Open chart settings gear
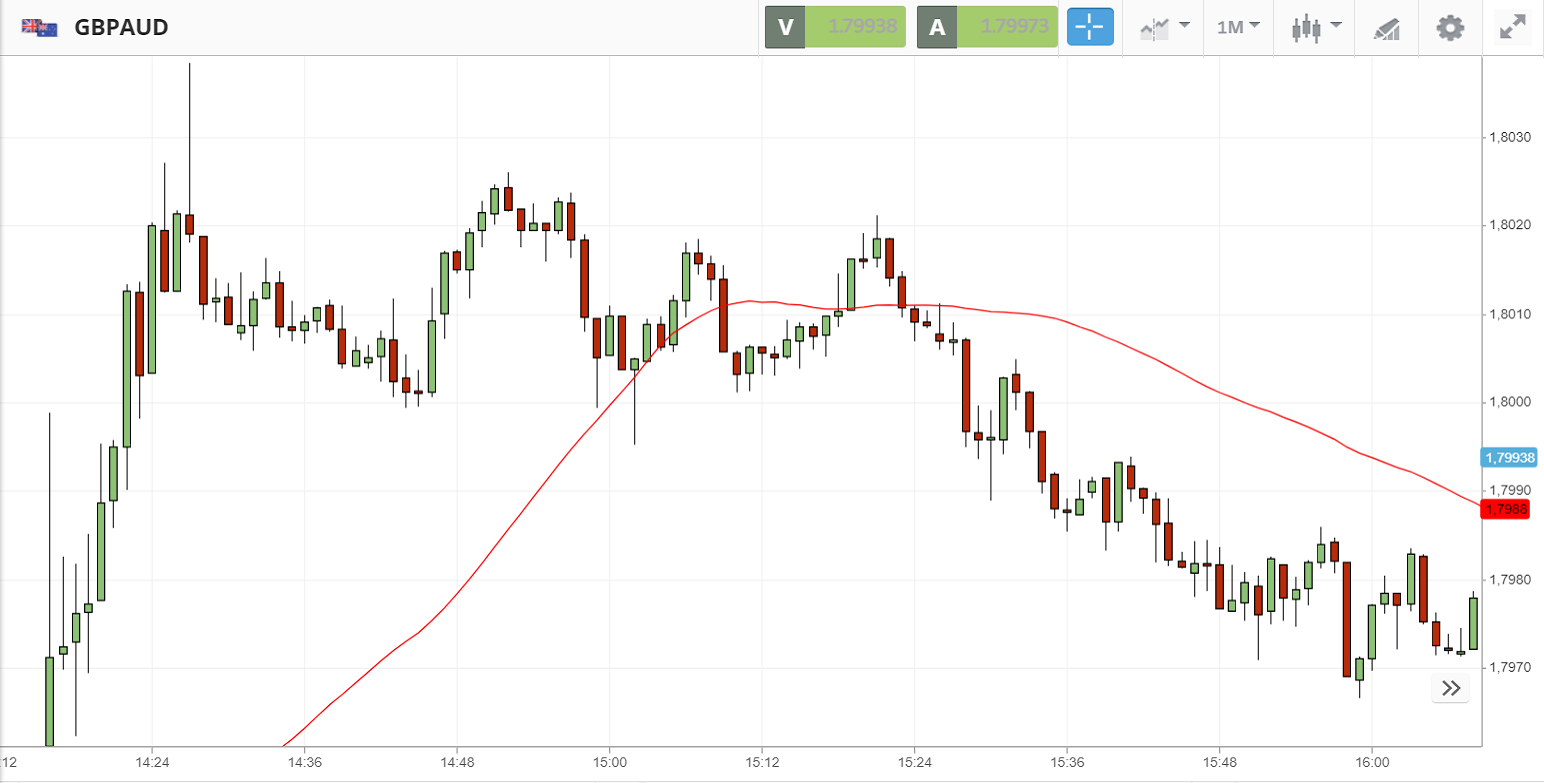This screenshot has height=783, width=1544. [1450, 27]
